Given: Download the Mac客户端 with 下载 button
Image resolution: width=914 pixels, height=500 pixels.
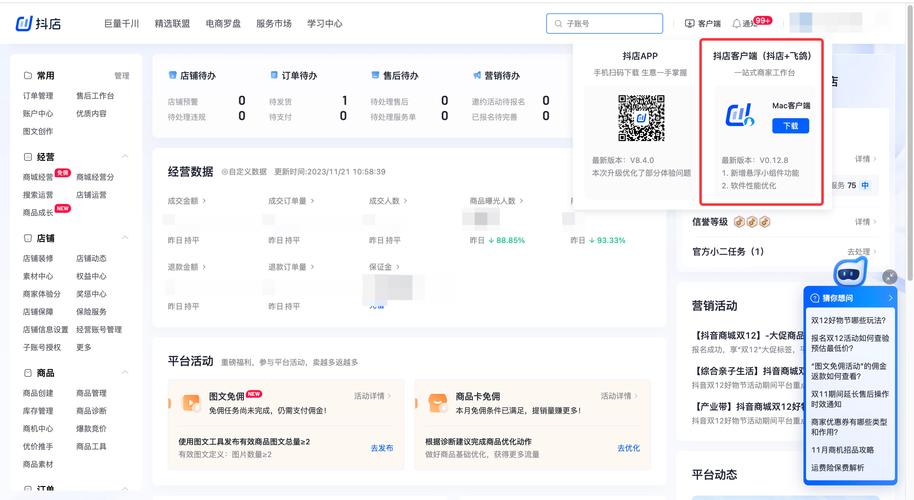Looking at the screenshot, I should click(x=790, y=126).
